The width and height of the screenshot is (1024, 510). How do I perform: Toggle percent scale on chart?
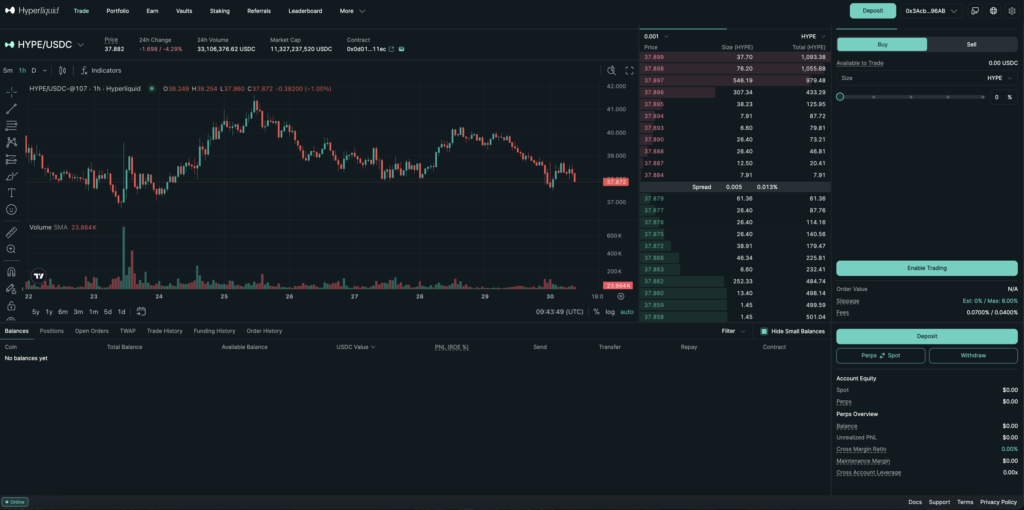(596, 312)
